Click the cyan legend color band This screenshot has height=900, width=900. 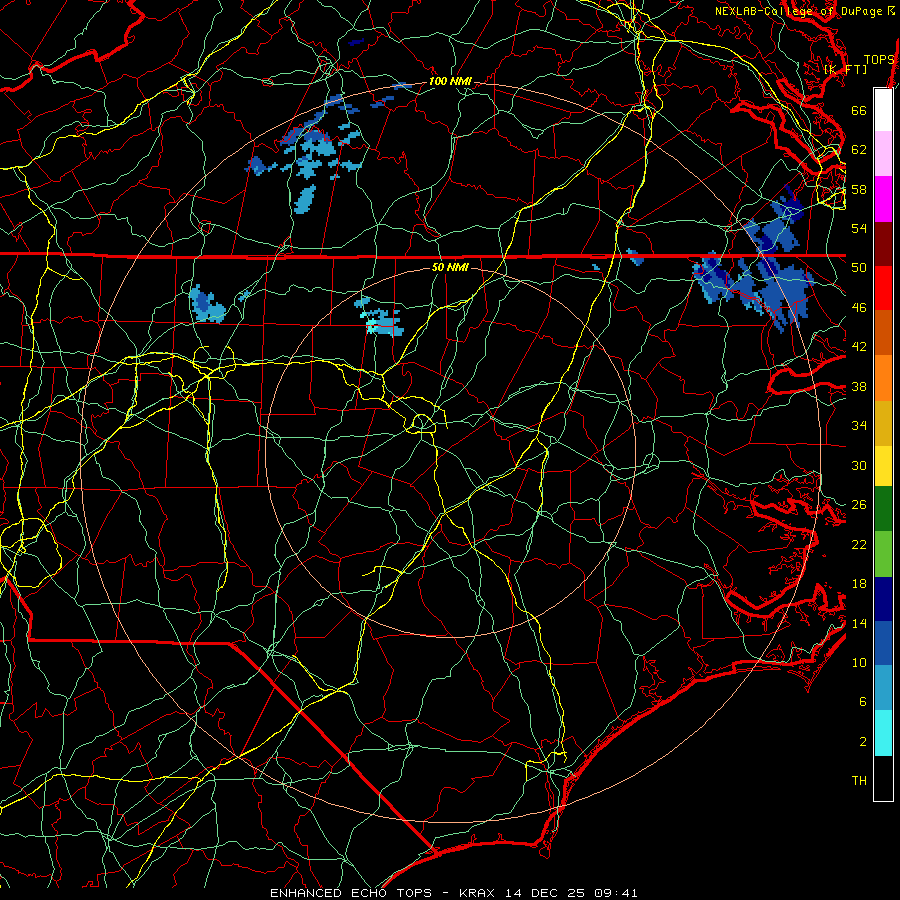883,733
